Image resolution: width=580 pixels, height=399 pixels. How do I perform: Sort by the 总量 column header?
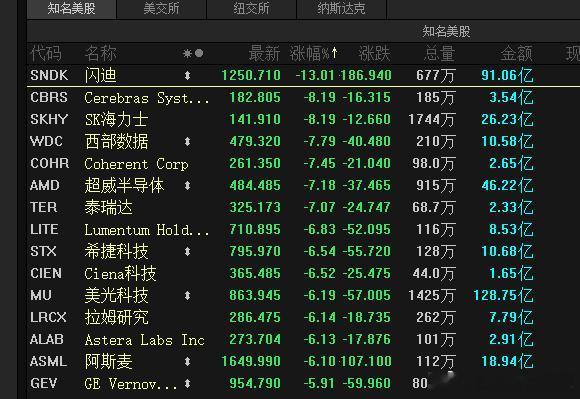pos(439,54)
